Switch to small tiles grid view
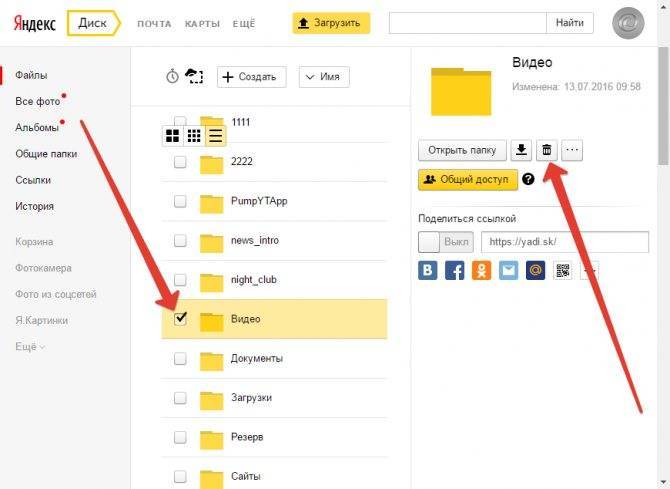 [194, 136]
